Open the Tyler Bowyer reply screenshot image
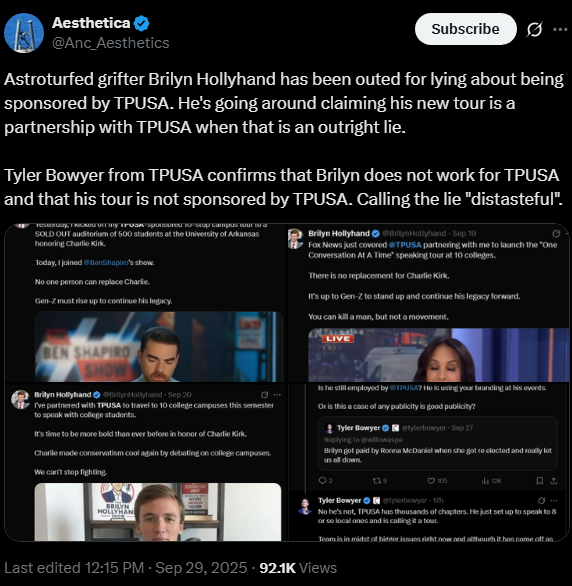The width and height of the screenshot is (572, 586). (x=428, y=462)
